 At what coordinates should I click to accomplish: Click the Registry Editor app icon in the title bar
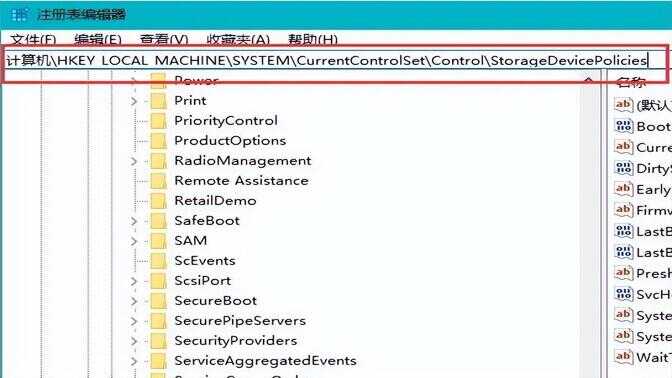coord(19,15)
